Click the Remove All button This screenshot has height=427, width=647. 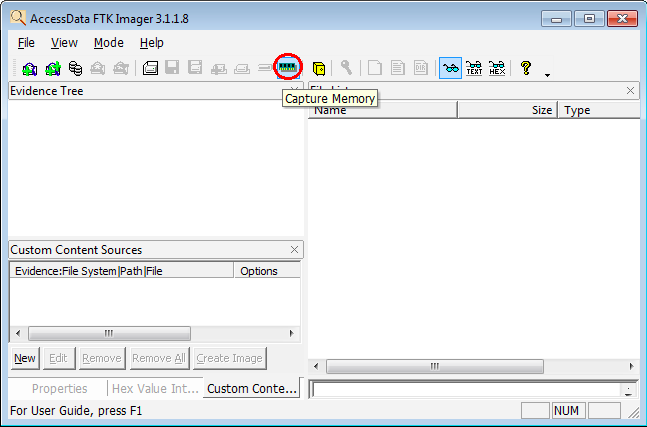(x=159, y=358)
